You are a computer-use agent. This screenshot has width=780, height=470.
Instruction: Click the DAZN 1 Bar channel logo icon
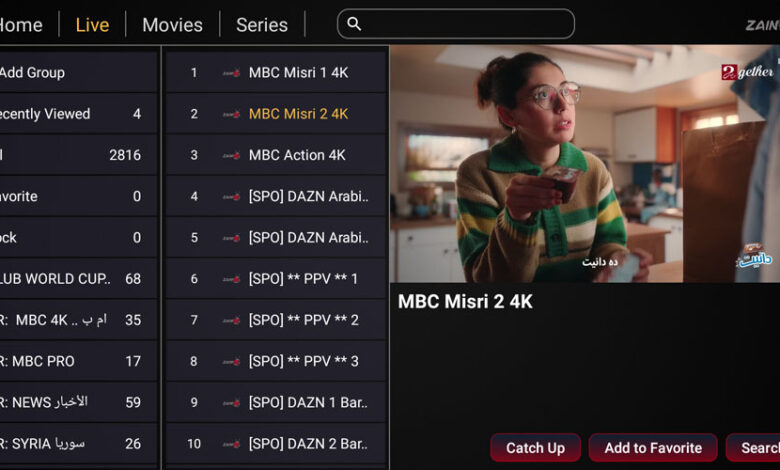pyautogui.click(x=231, y=403)
